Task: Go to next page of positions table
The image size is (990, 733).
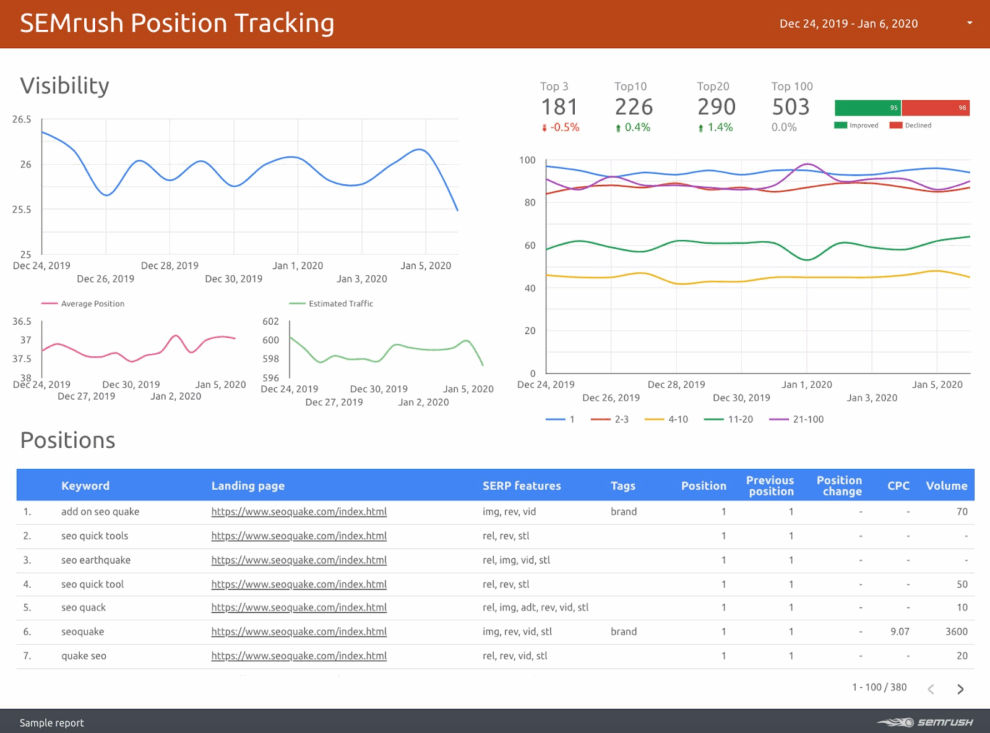Action: pyautogui.click(x=960, y=689)
